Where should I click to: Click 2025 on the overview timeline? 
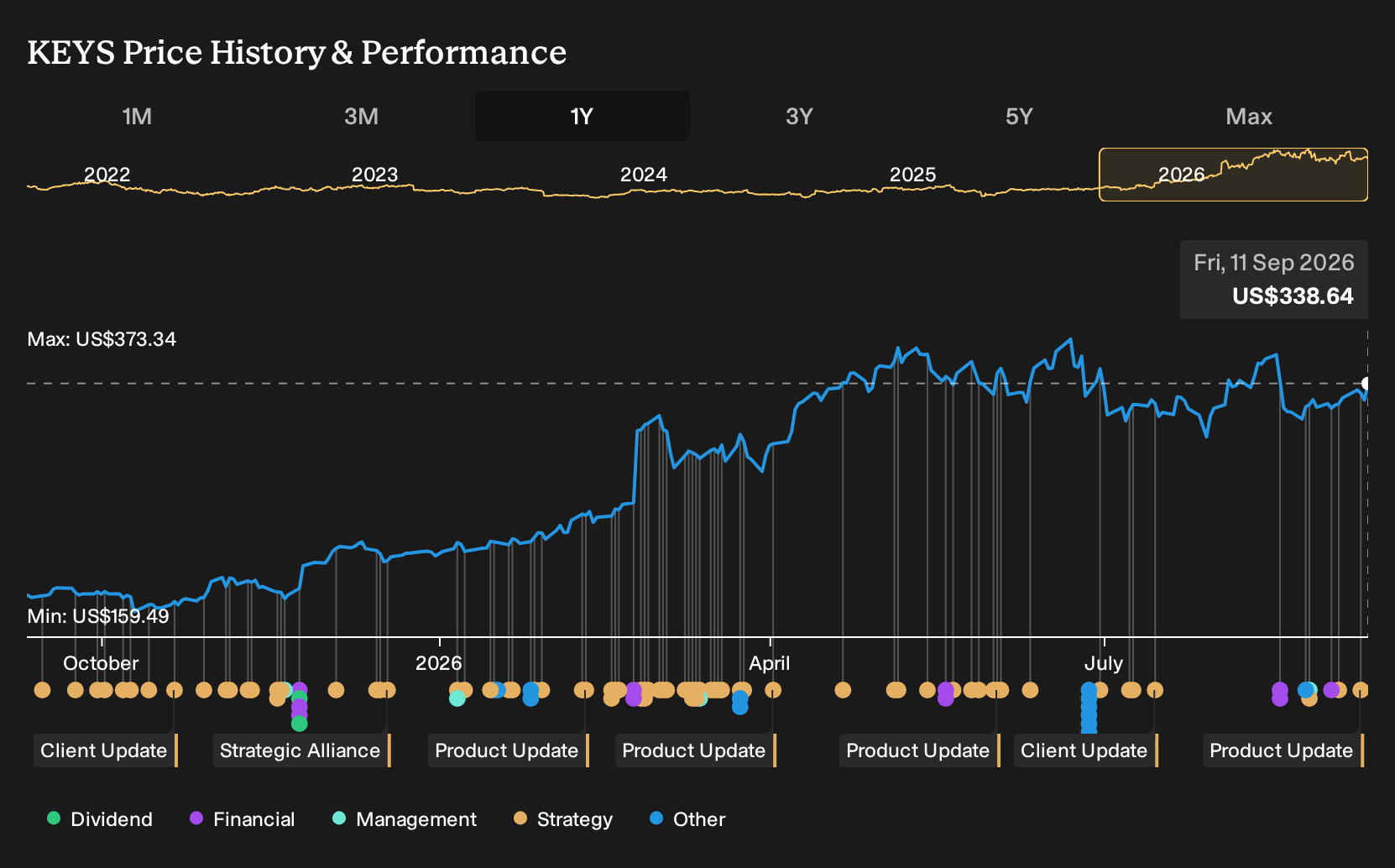point(912,175)
